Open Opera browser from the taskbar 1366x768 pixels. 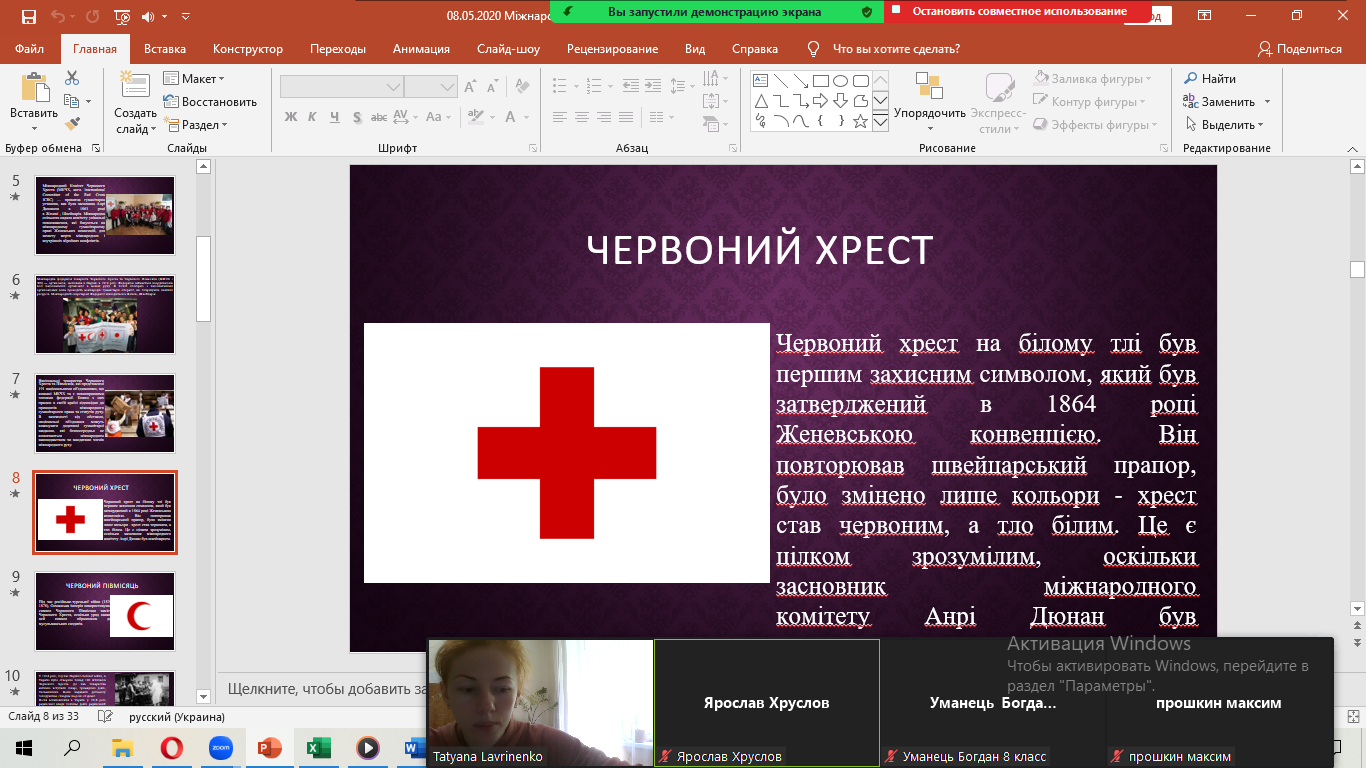point(171,747)
